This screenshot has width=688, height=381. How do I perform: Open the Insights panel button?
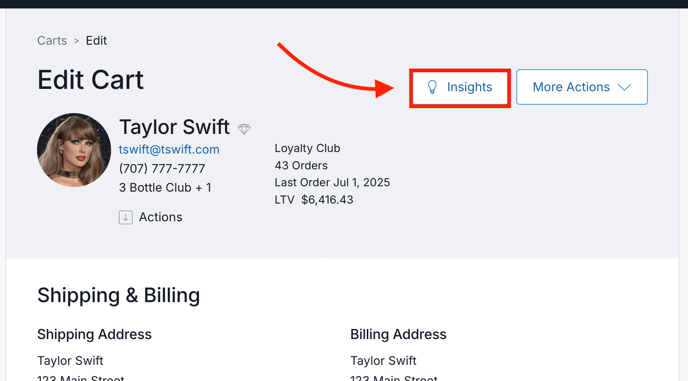point(460,87)
